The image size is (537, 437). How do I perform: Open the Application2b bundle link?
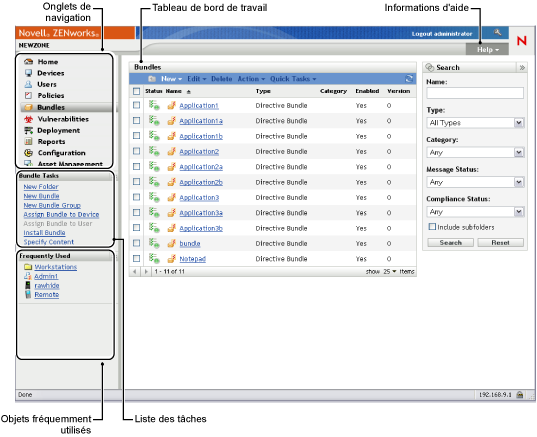pyautogui.click(x=201, y=182)
